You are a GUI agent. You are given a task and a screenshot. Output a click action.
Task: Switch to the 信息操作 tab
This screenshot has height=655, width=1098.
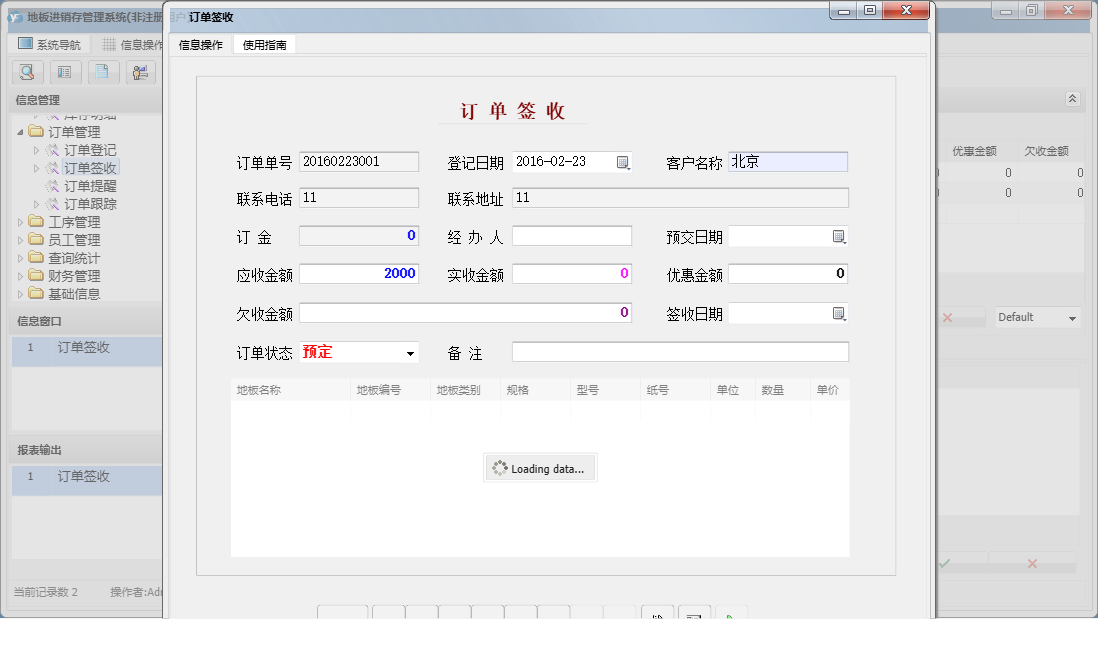(200, 44)
